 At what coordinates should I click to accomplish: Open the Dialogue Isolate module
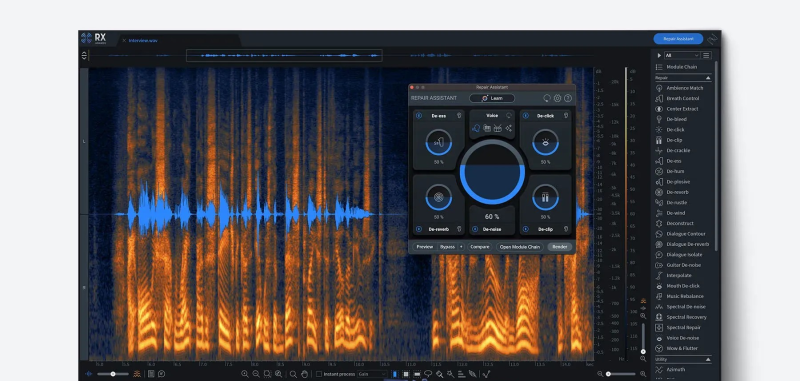[680, 255]
